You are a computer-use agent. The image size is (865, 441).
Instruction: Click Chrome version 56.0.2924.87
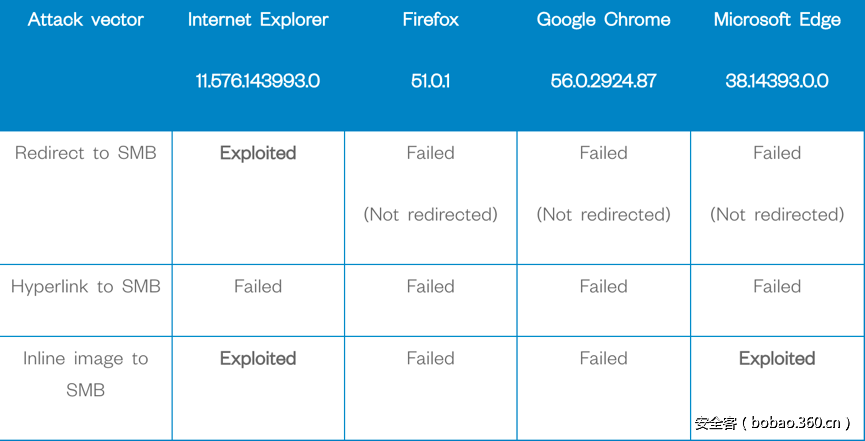pos(603,81)
